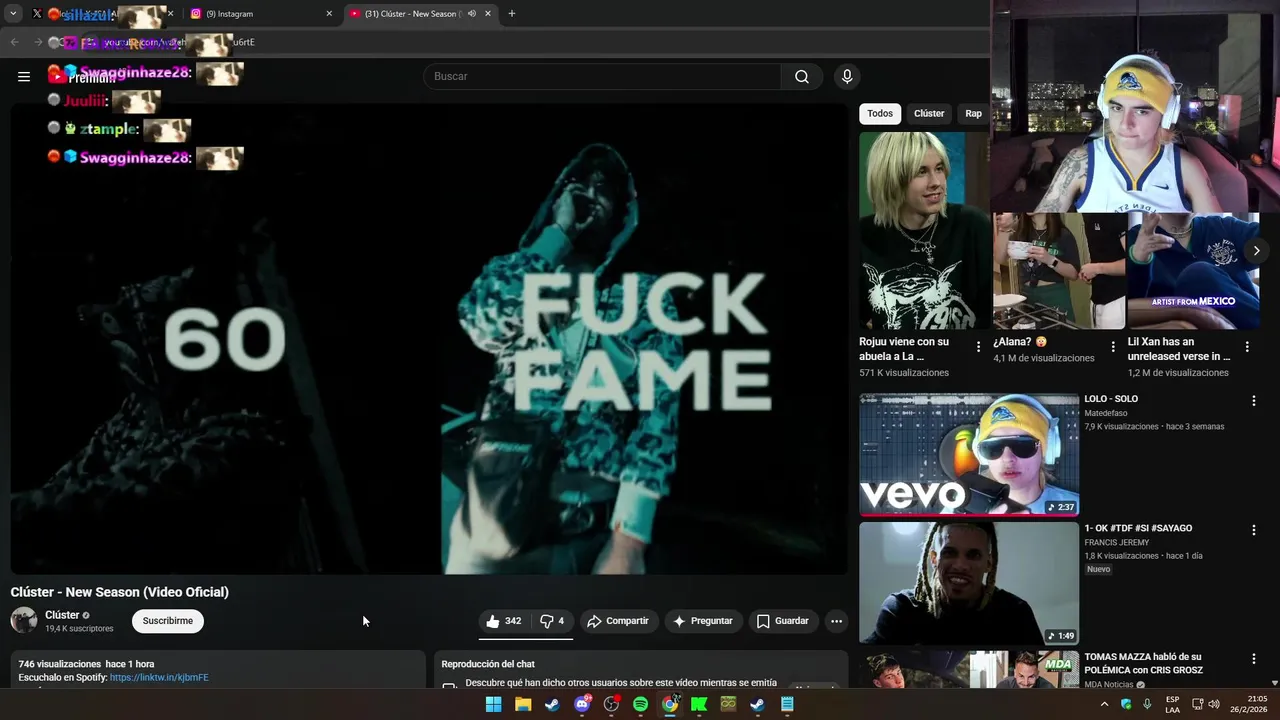Like the video with the thumbs-up button
The image size is (1280, 720).
505,621
